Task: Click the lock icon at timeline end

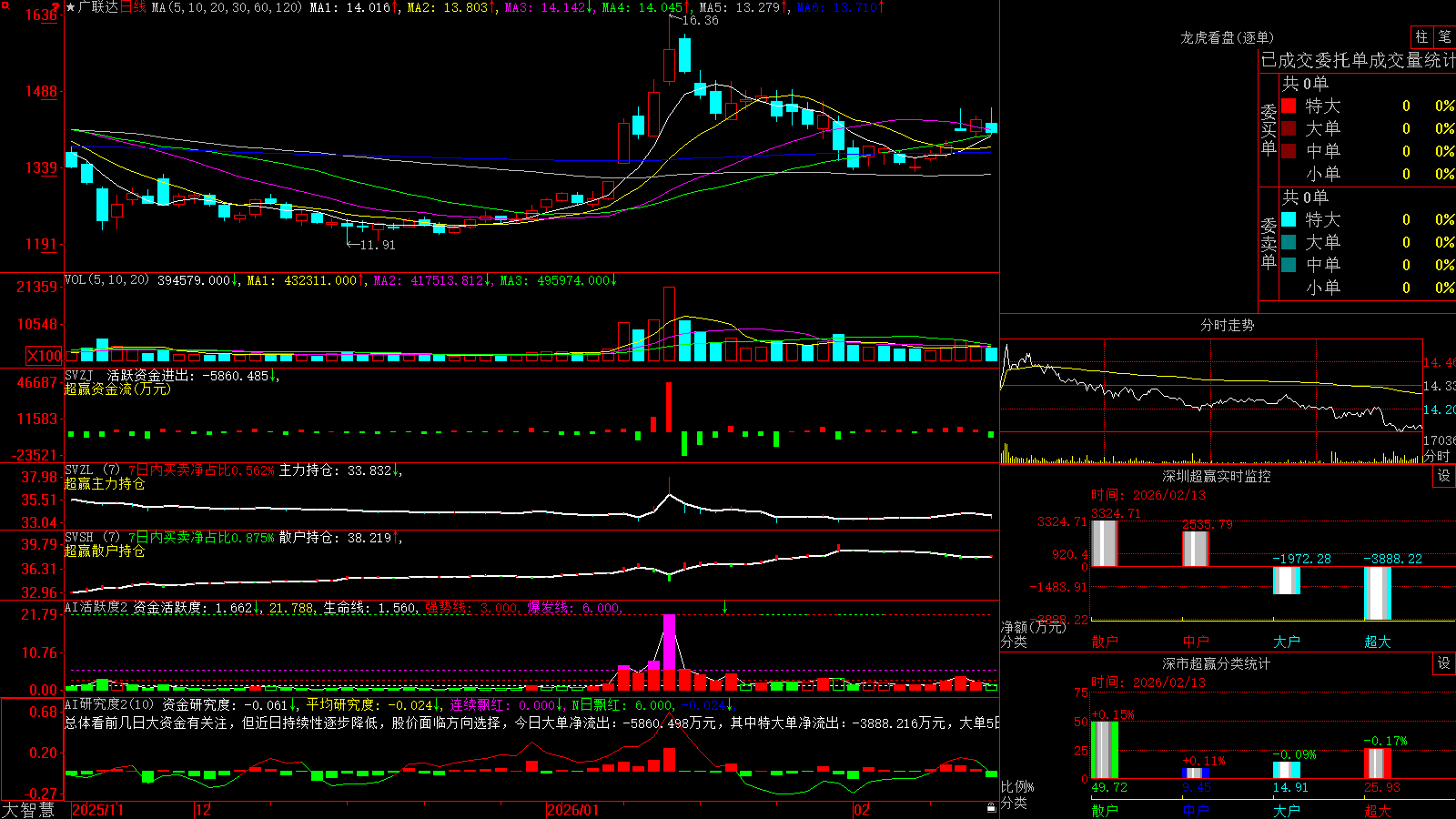Action: (992, 808)
